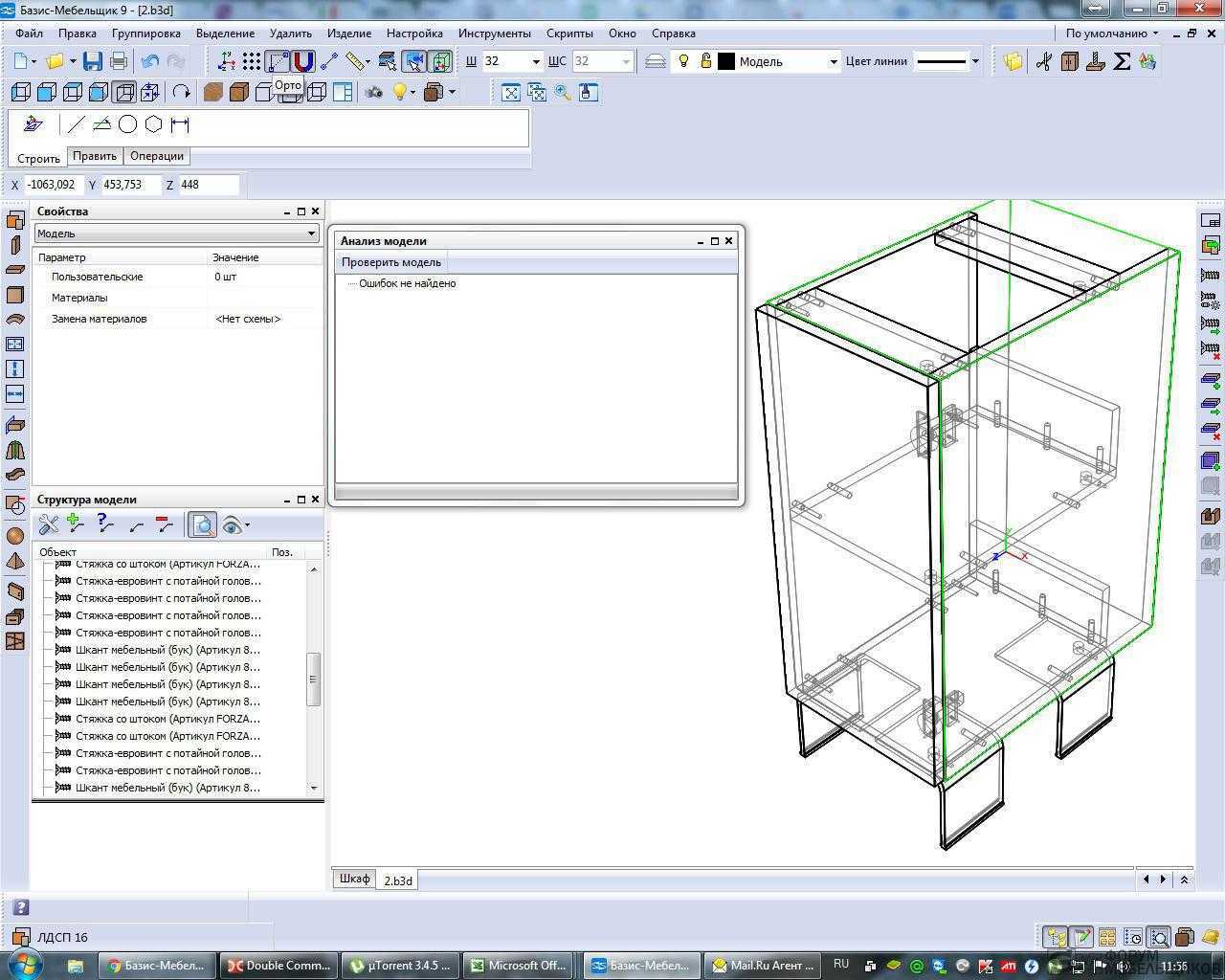Click the drilling machine icon
This screenshot has width=1225, height=980.
[x=1096, y=61]
